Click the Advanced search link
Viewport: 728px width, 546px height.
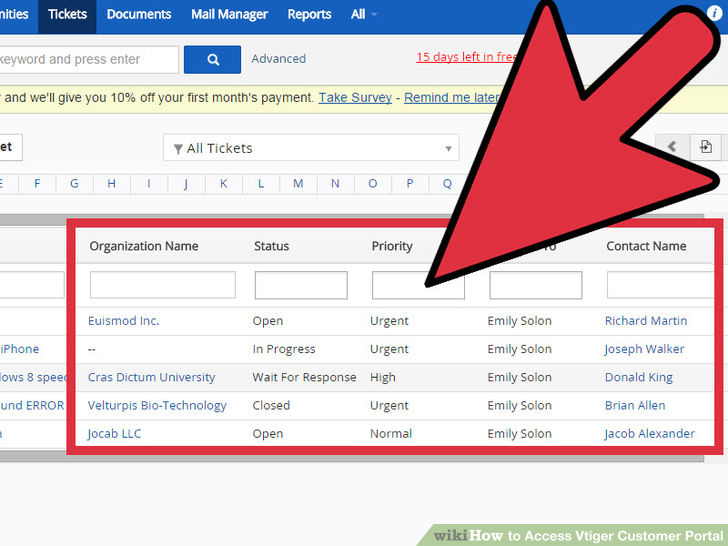(x=279, y=59)
